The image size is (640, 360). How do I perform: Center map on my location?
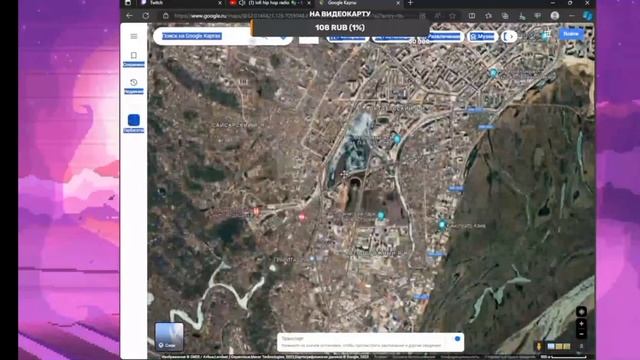coord(581,311)
